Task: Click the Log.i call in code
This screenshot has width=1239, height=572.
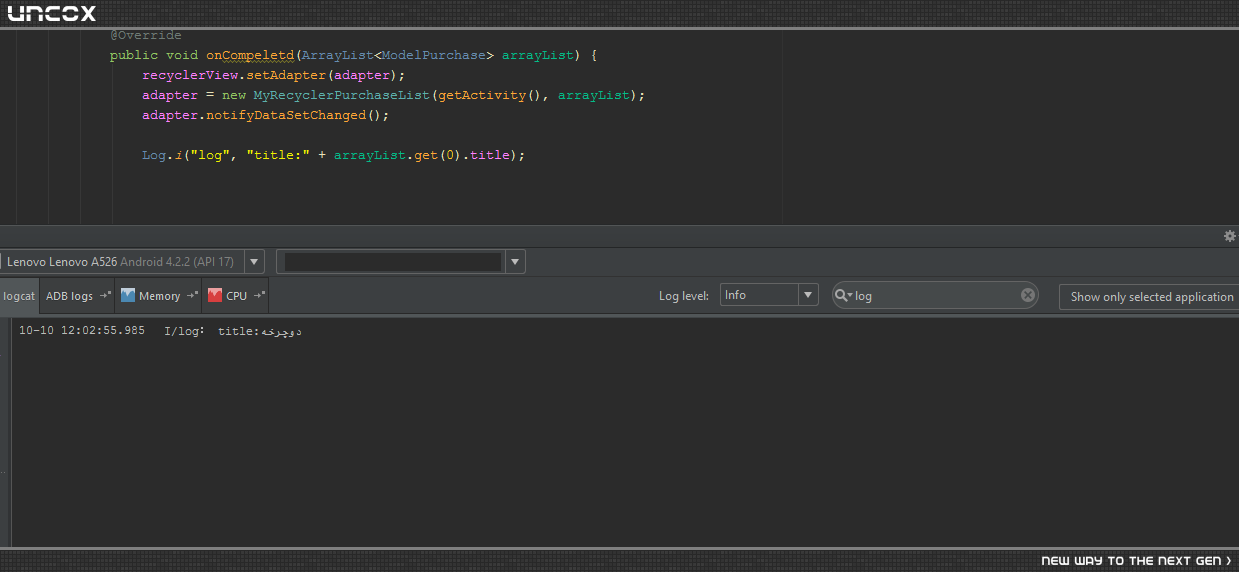Action: tap(161, 155)
